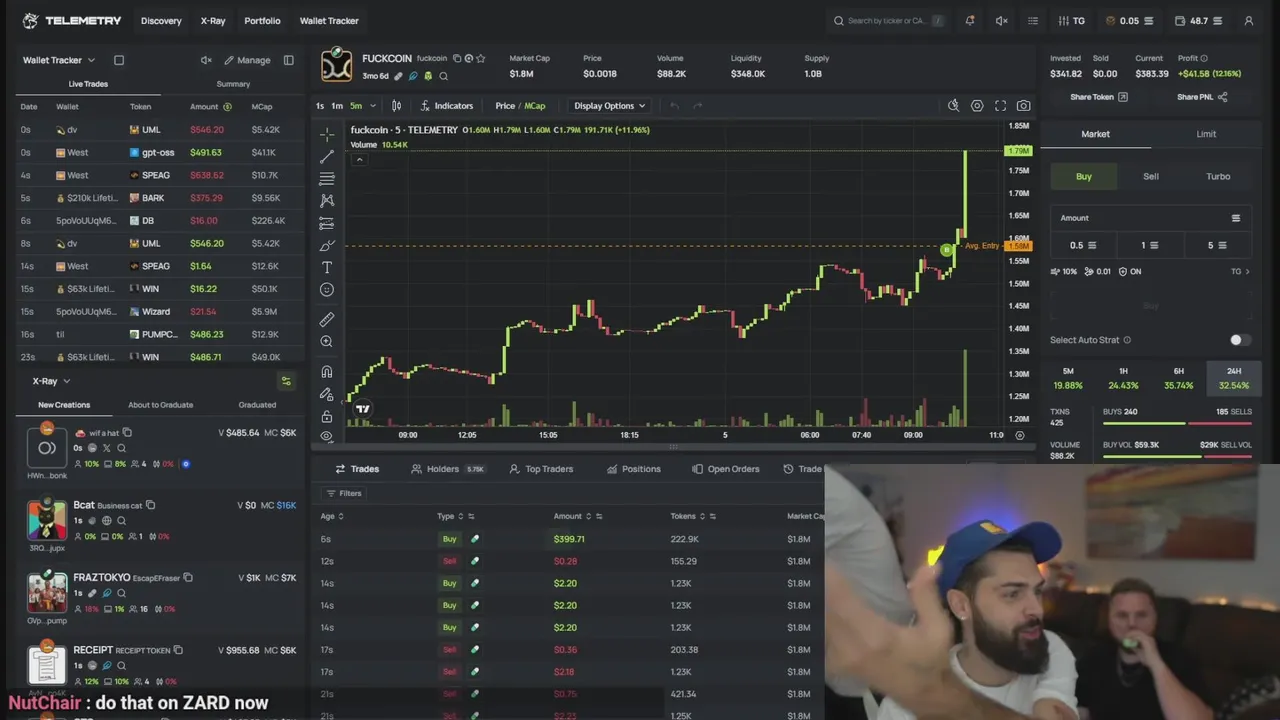
Task: Open chart settings gear icon
Action: point(977,105)
